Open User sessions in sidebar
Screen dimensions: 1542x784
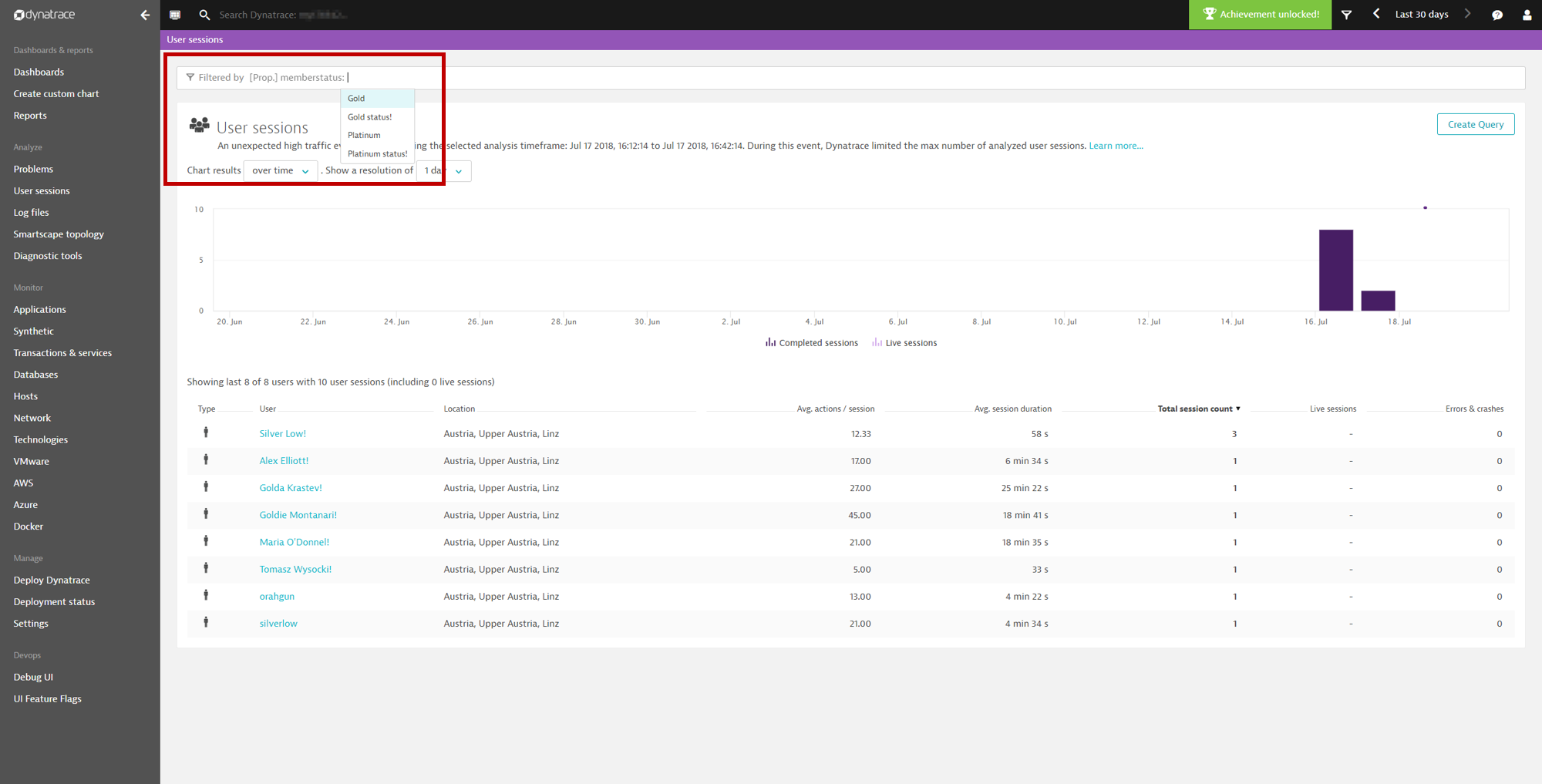pos(42,190)
